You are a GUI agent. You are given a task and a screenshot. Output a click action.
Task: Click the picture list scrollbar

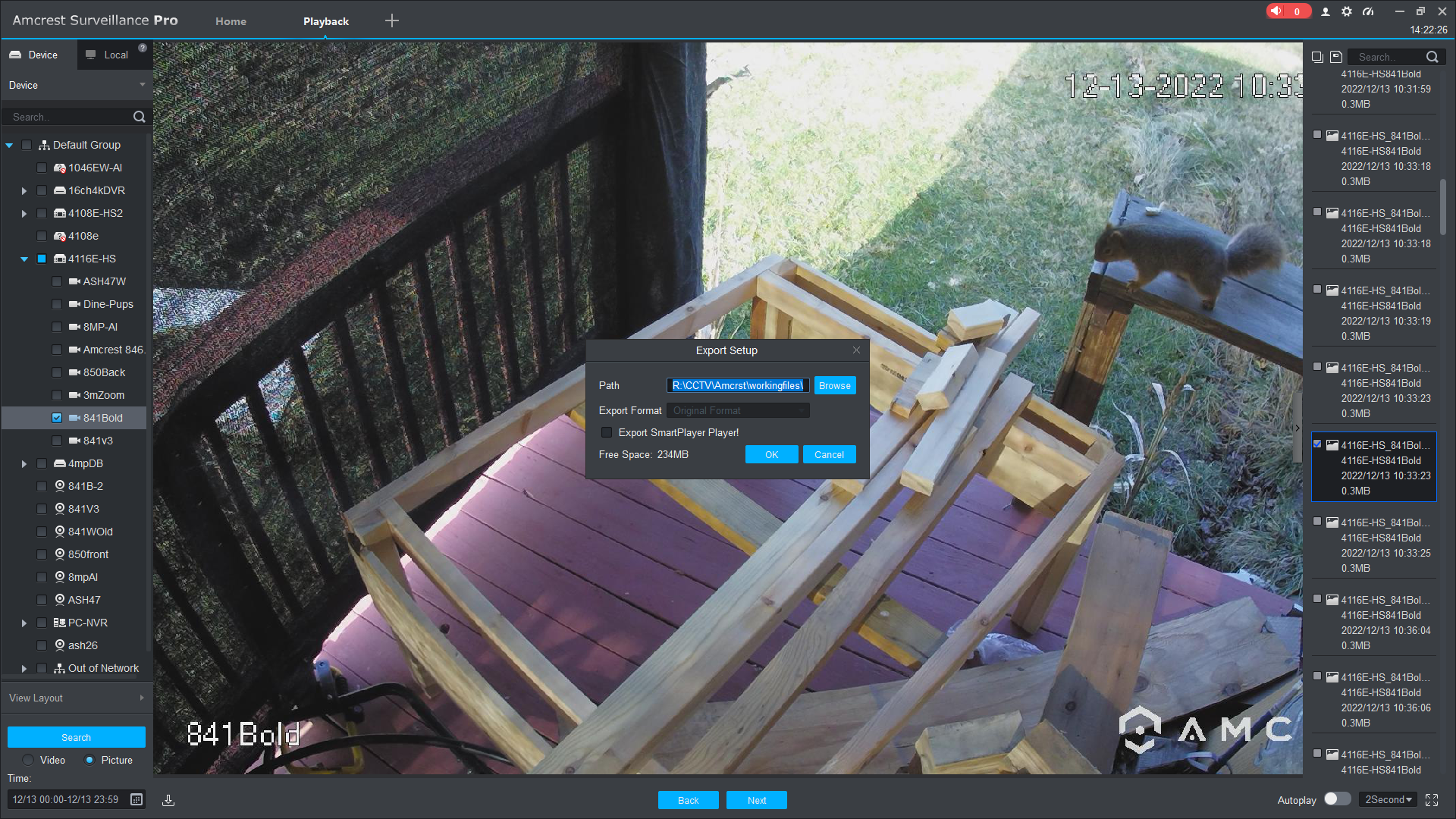1443,207
